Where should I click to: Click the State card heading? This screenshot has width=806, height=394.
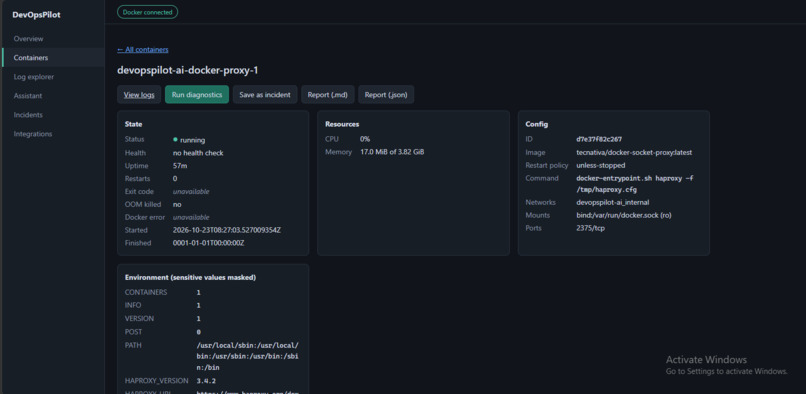tap(134, 124)
